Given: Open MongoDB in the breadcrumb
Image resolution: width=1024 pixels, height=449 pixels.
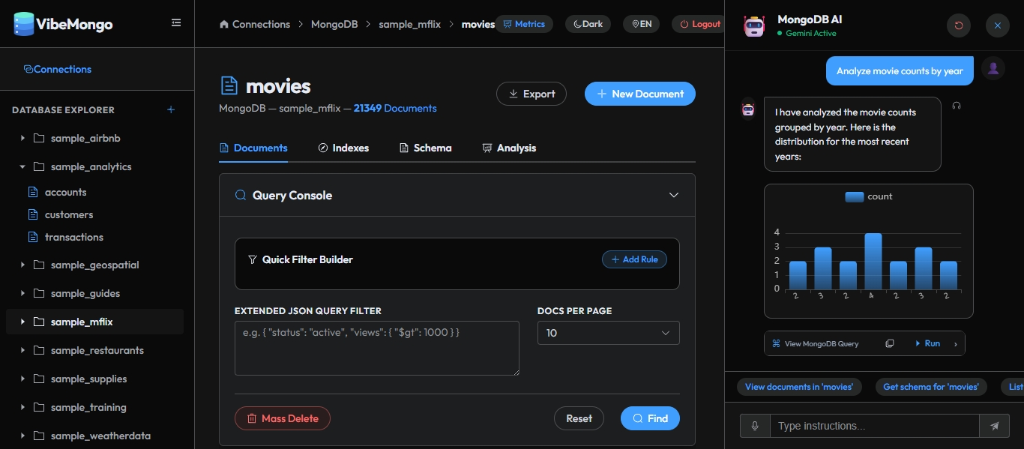Looking at the screenshot, I should pos(334,24).
